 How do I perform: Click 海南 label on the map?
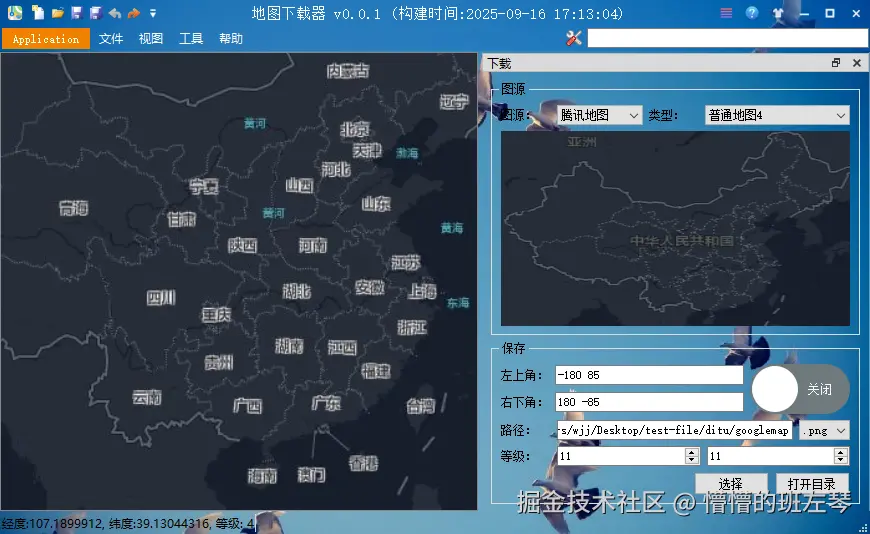(262, 476)
